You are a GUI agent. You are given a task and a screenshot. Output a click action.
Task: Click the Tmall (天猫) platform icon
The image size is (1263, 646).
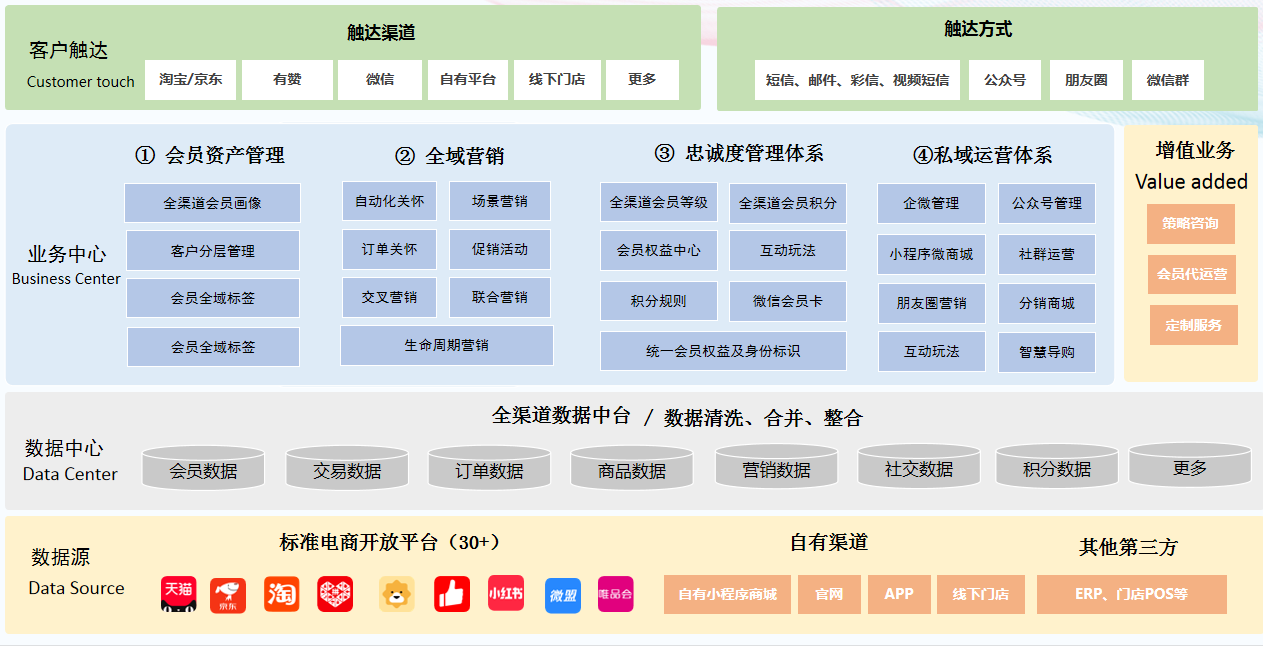[x=178, y=593]
